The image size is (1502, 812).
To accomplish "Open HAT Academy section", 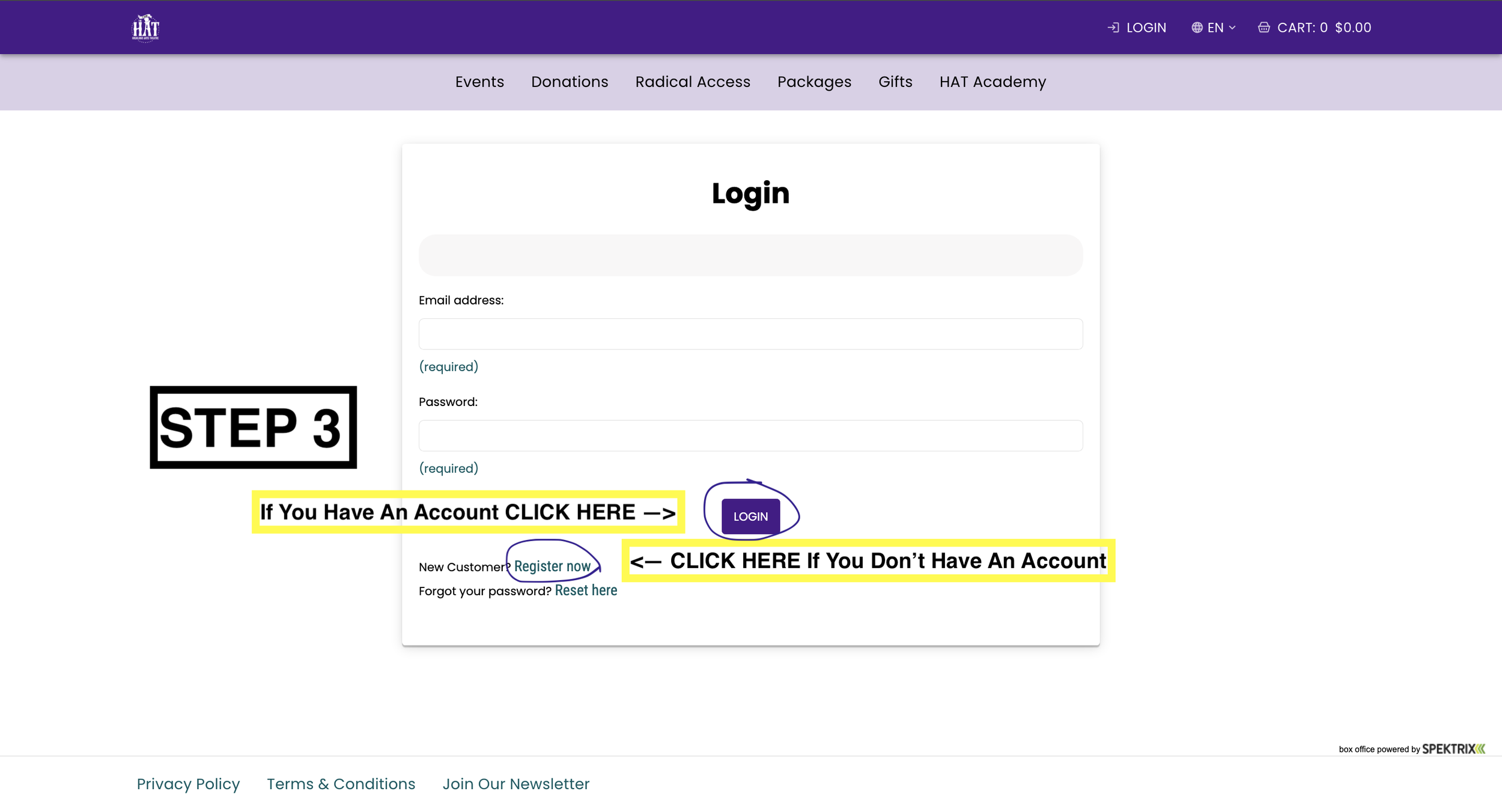I will click(993, 82).
